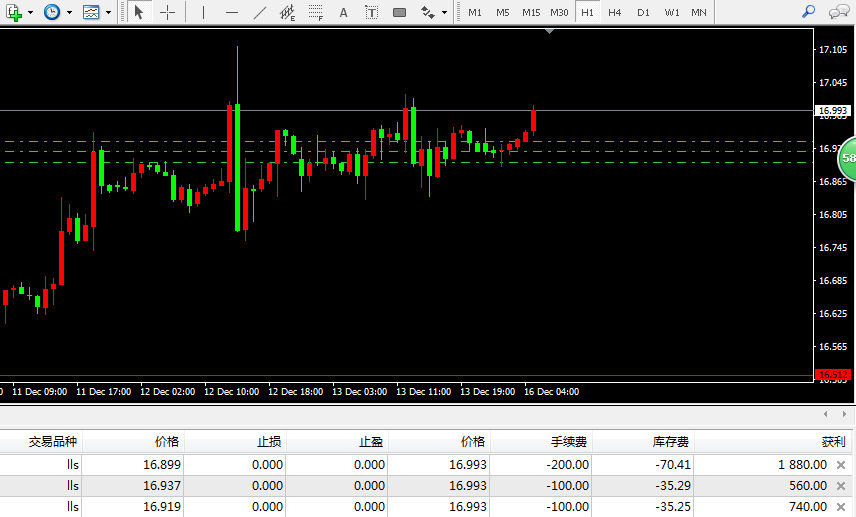856x517 pixels.
Task: Open dropdown arrow next to add indicator icon
Action: point(31,12)
